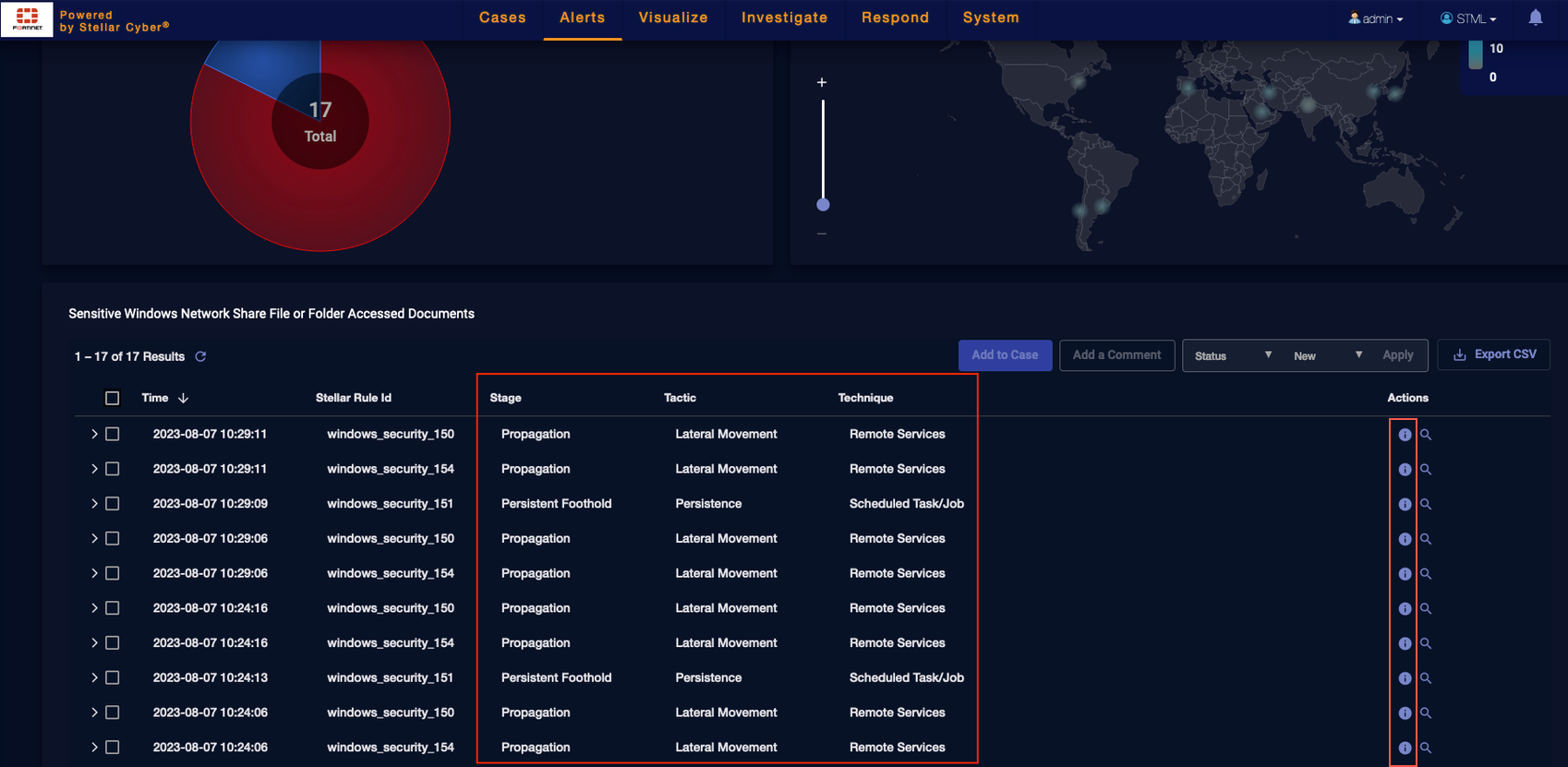Switch to the Cases tab

click(502, 18)
